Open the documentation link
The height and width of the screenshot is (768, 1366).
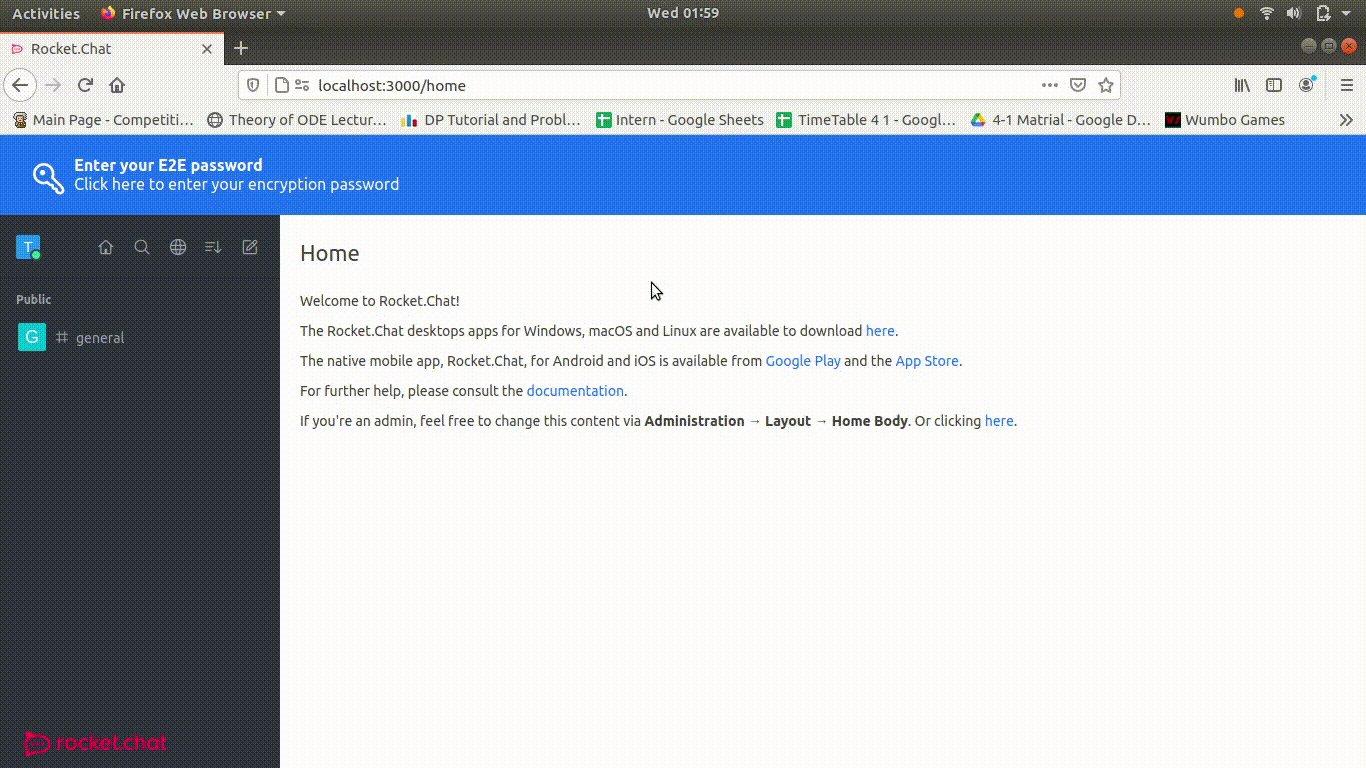575,391
